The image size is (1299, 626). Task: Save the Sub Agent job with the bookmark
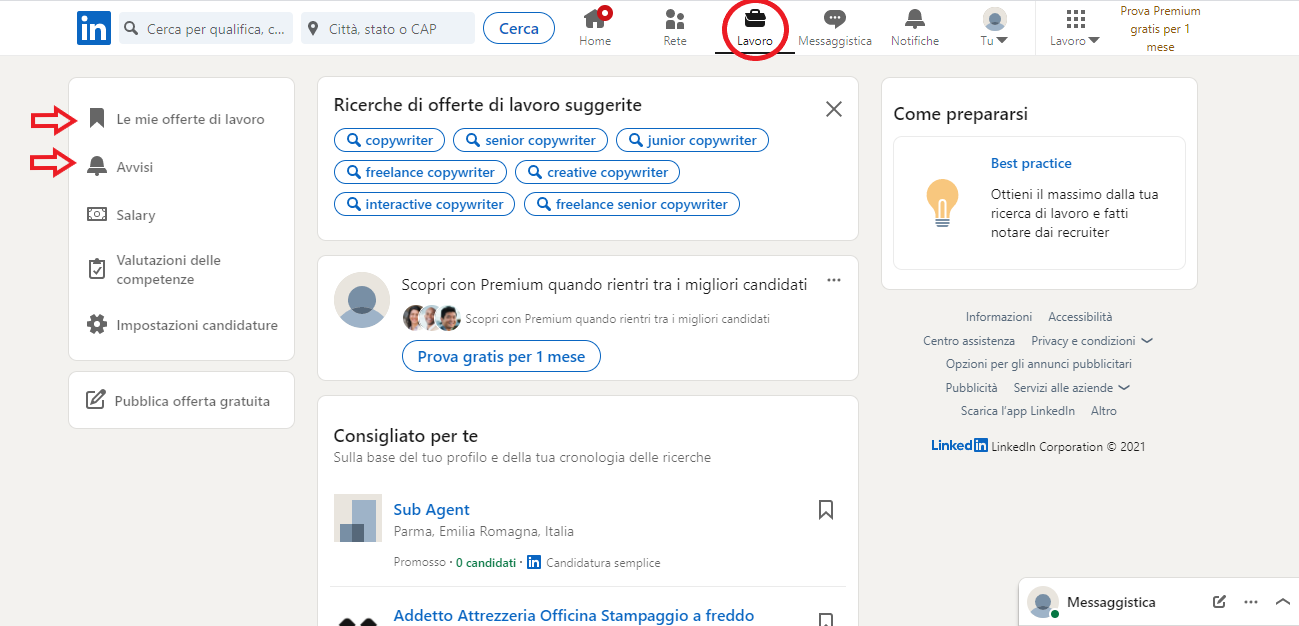(826, 510)
